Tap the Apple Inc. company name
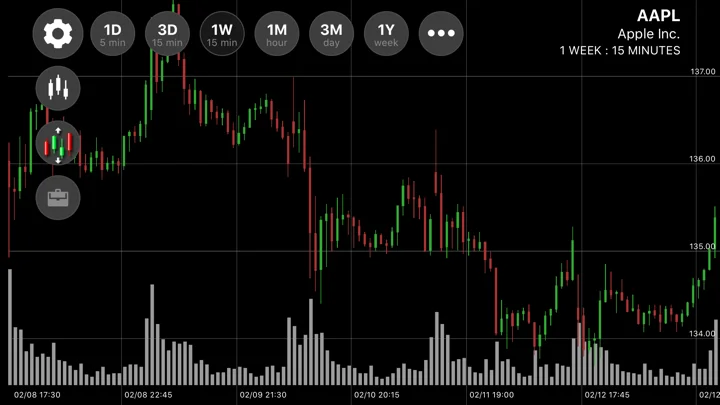Viewport: 720px width, 405px height. tap(648, 34)
